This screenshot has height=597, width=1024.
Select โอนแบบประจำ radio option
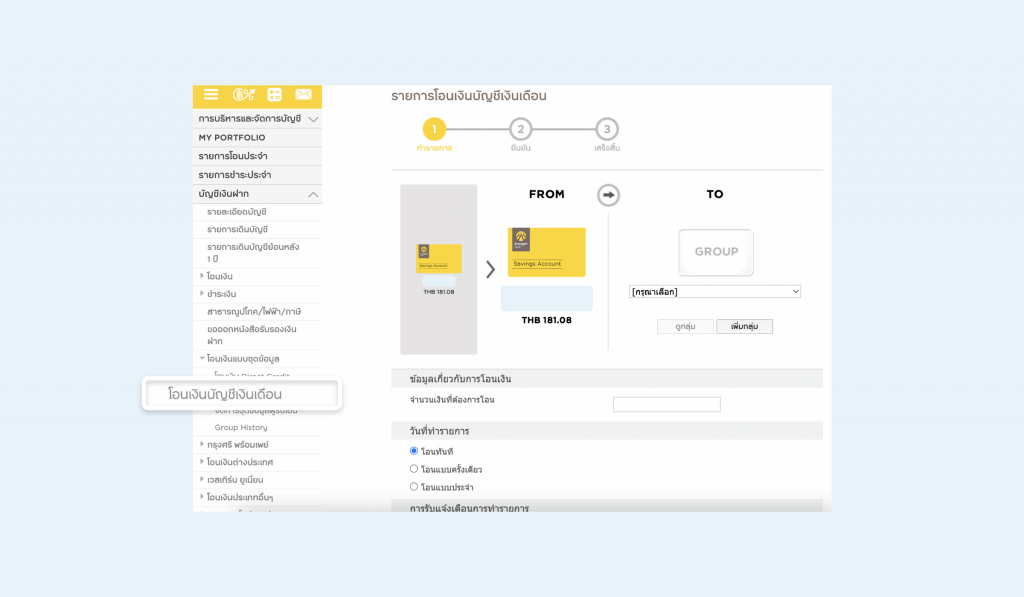[x=414, y=487]
